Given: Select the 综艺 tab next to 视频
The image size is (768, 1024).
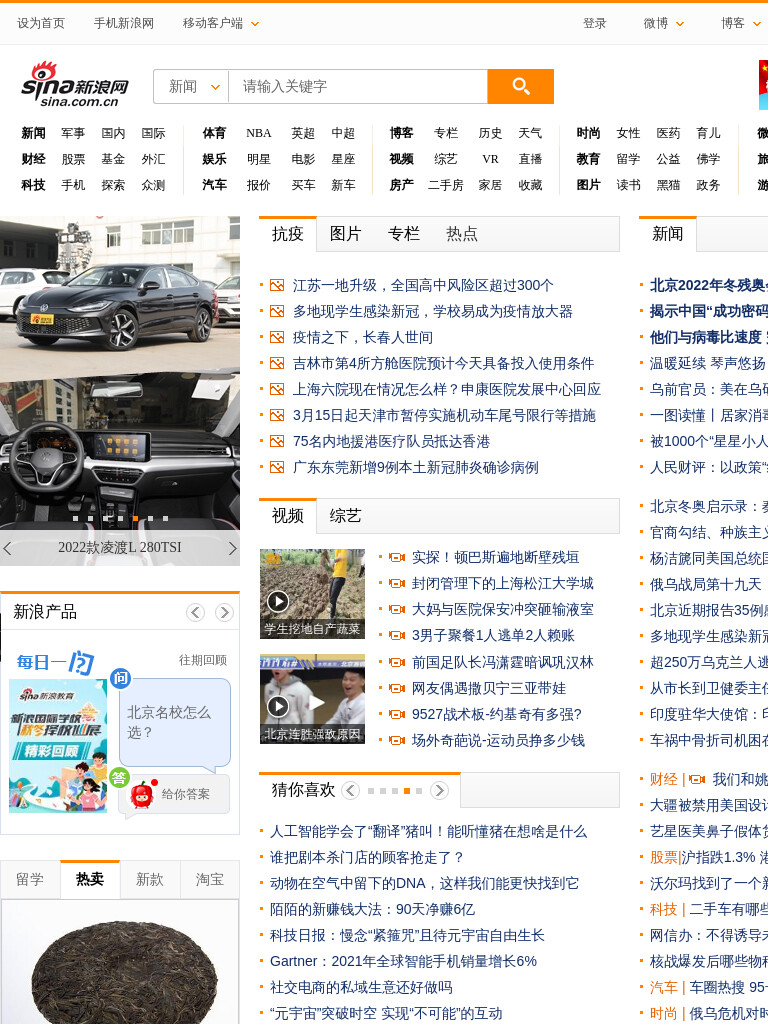Looking at the screenshot, I should click(x=345, y=516).
